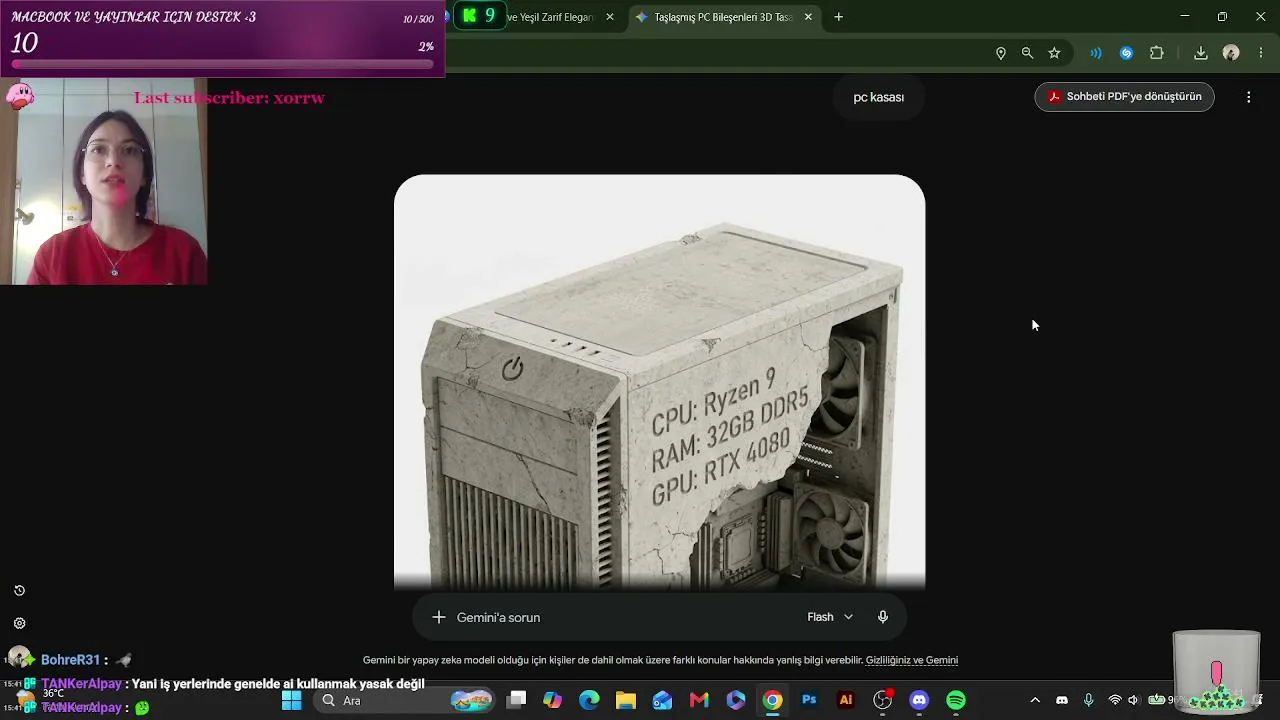Switch to Google Chrome on taskbar
The image size is (1280, 720).
pyautogui.click(x=773, y=700)
